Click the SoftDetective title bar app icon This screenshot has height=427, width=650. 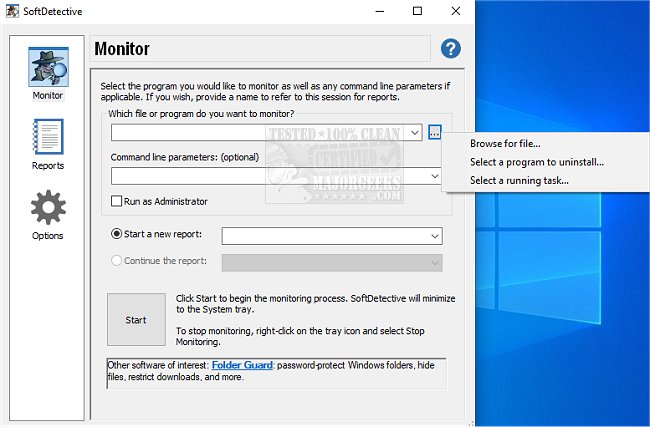tap(12, 11)
